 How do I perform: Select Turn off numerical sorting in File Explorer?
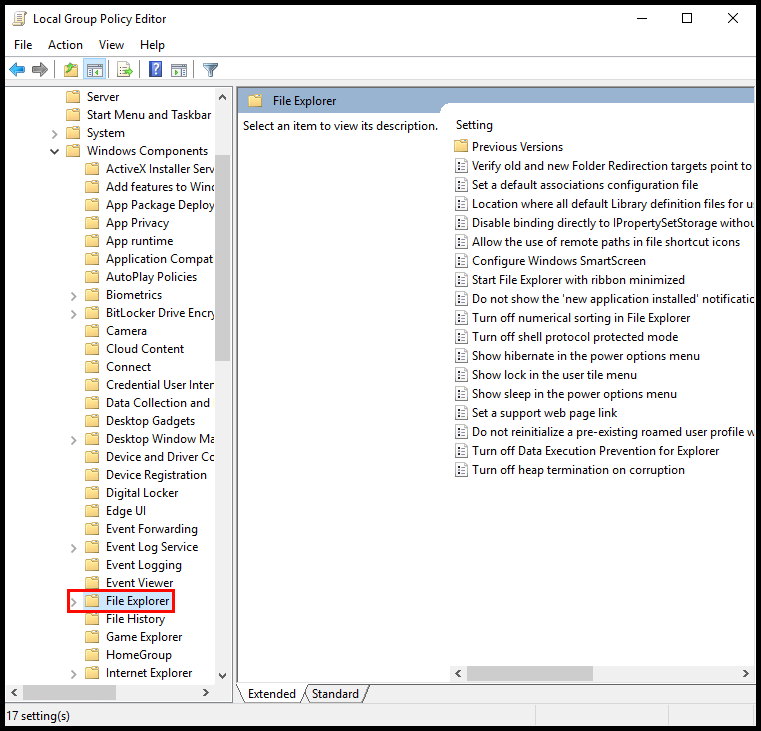point(581,318)
